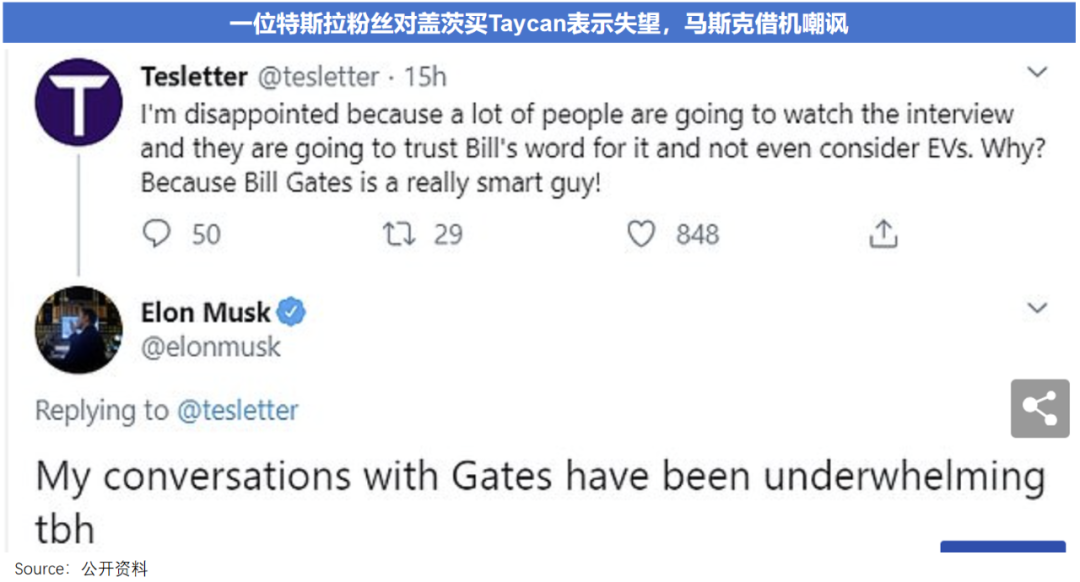Open the @tesletter handle beside the display name
1080x582 pixels.
tap(320, 77)
